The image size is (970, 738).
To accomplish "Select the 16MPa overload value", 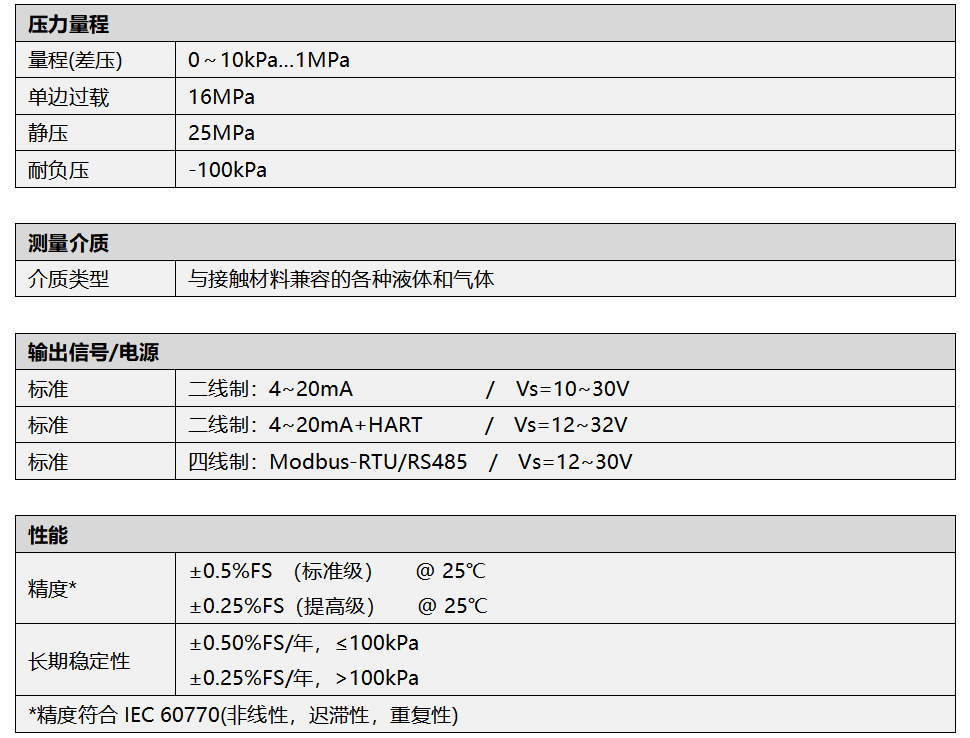I will tap(221, 97).
